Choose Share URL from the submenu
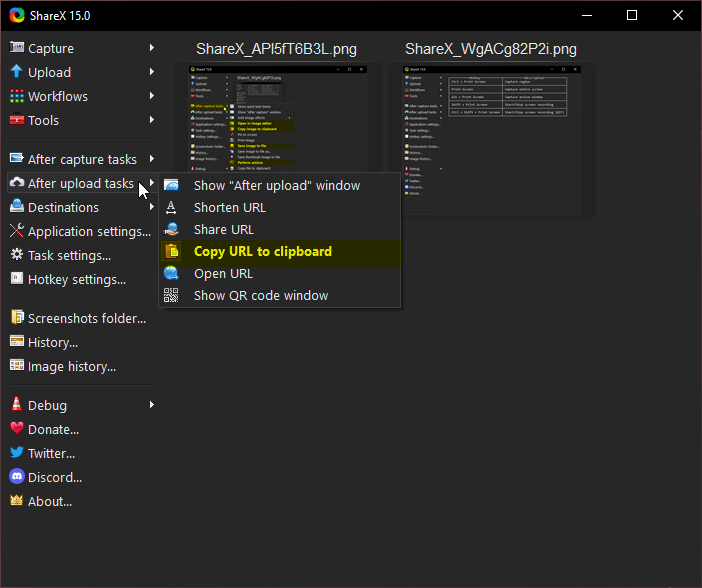 [223, 229]
